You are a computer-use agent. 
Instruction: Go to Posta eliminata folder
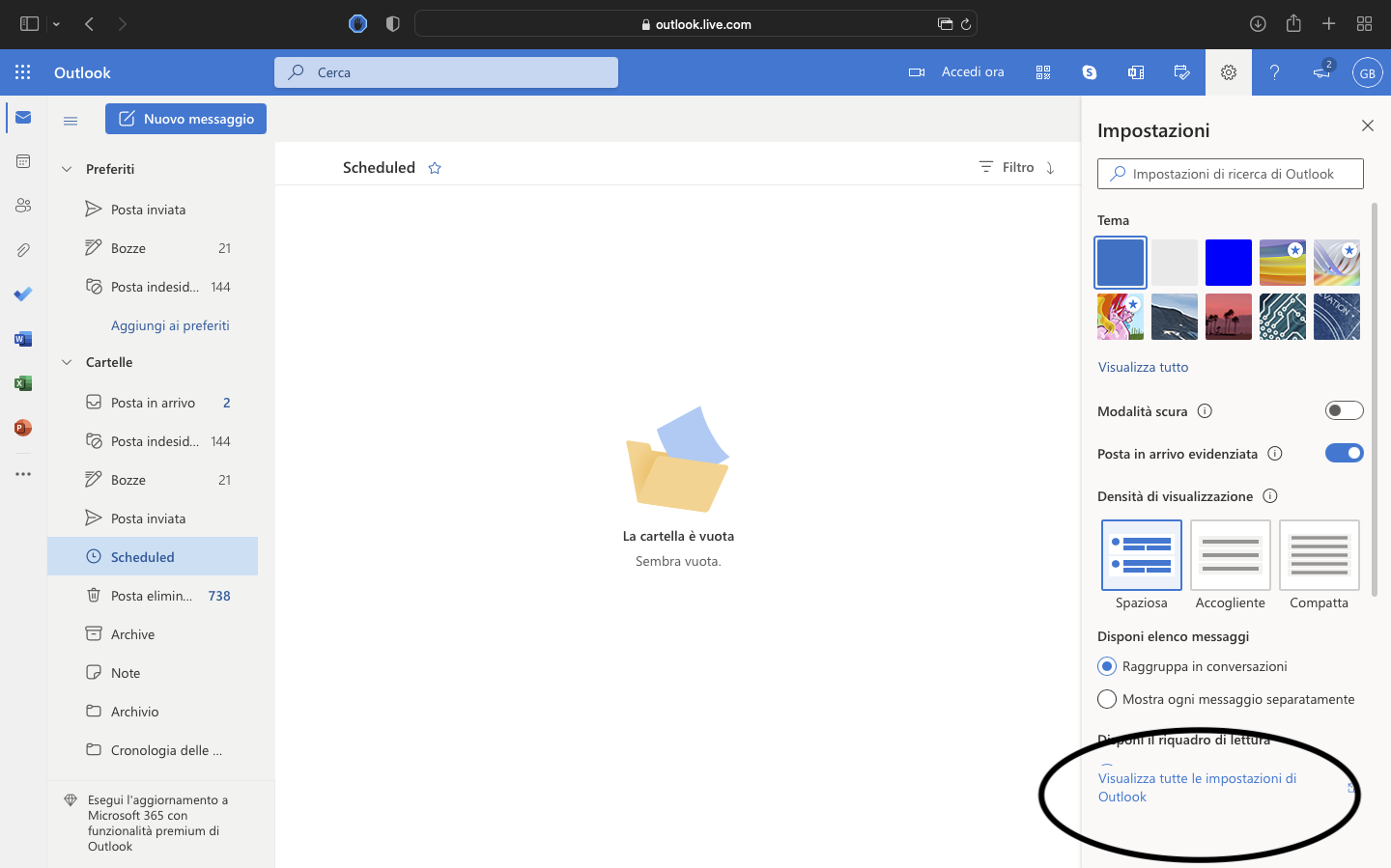coord(152,596)
